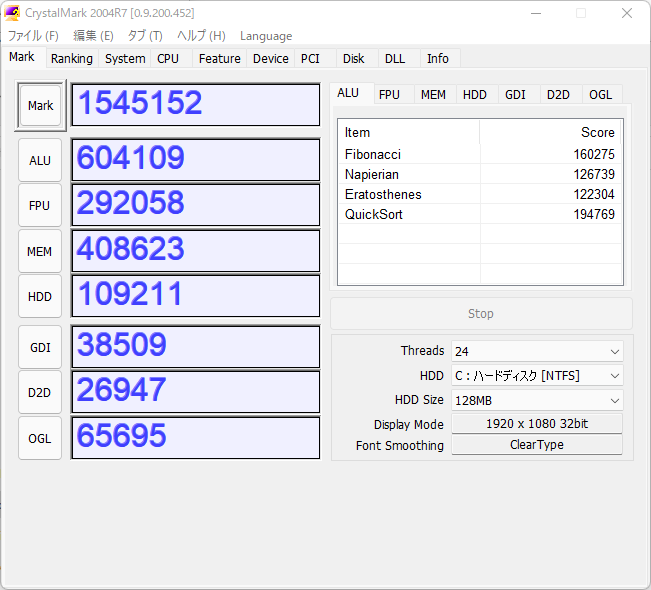Click the ClearType font smoothing button

537,445
